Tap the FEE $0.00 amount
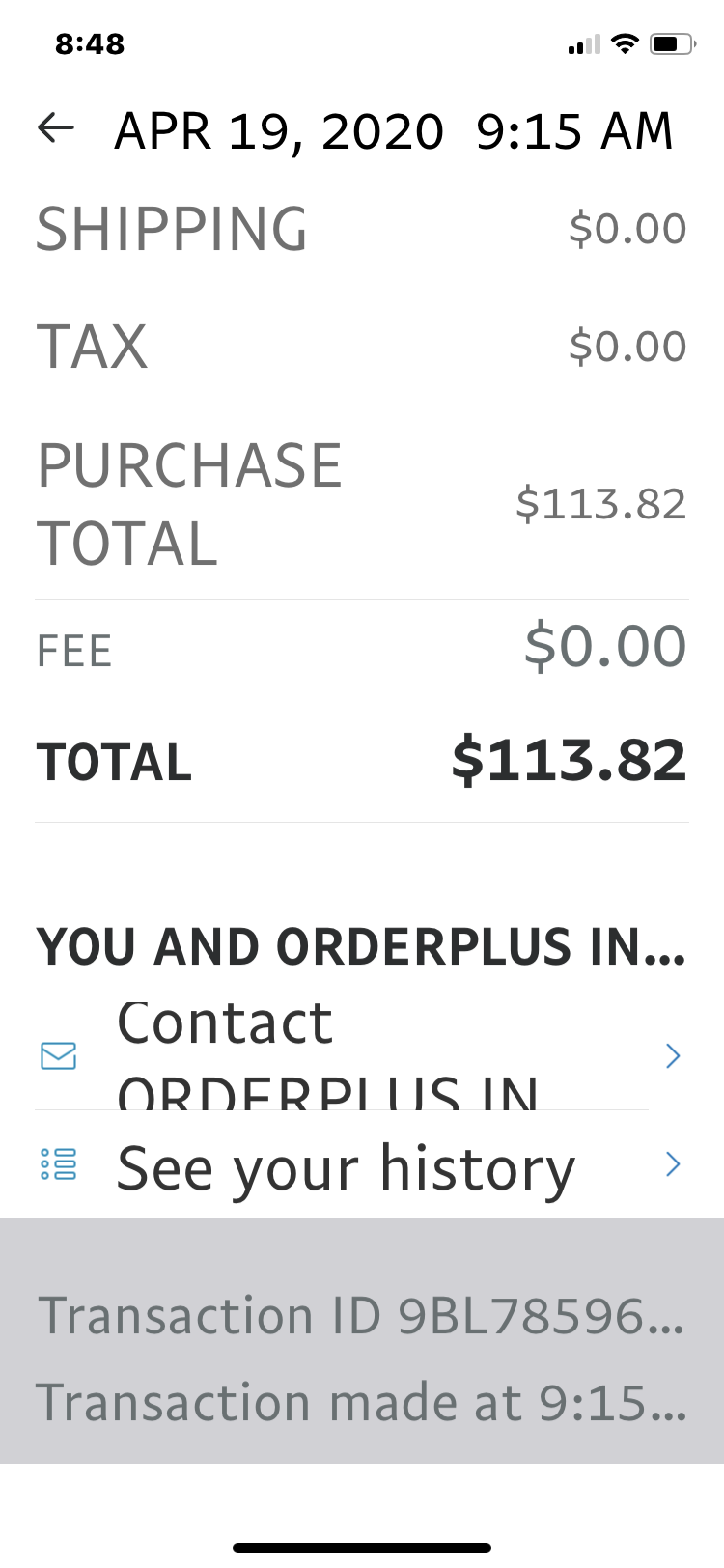The height and width of the screenshot is (1568, 724). pos(605,646)
